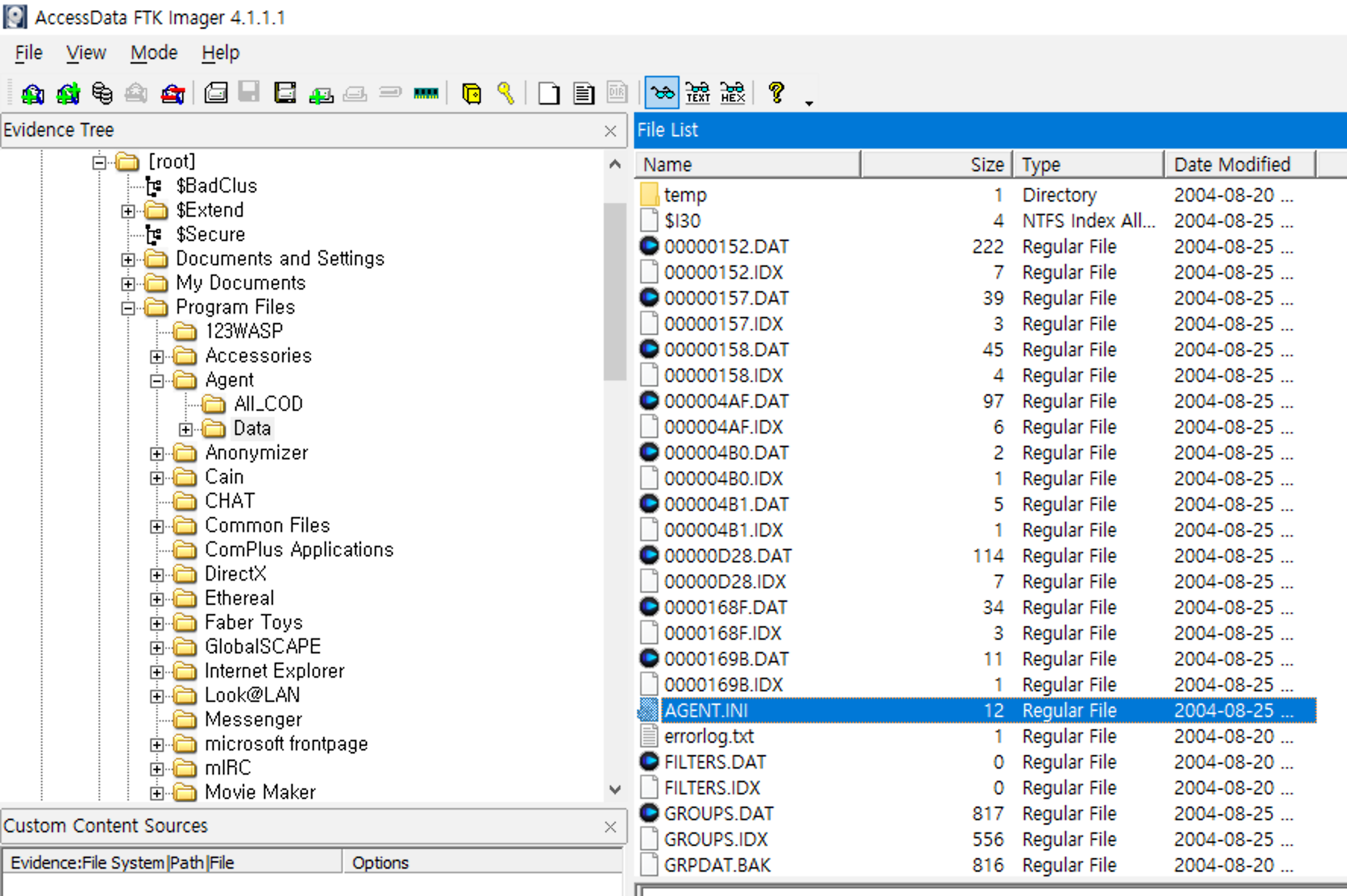Click the Obtain Protected Files safe icon
This screenshot has width=1347, height=896.
pos(471,93)
